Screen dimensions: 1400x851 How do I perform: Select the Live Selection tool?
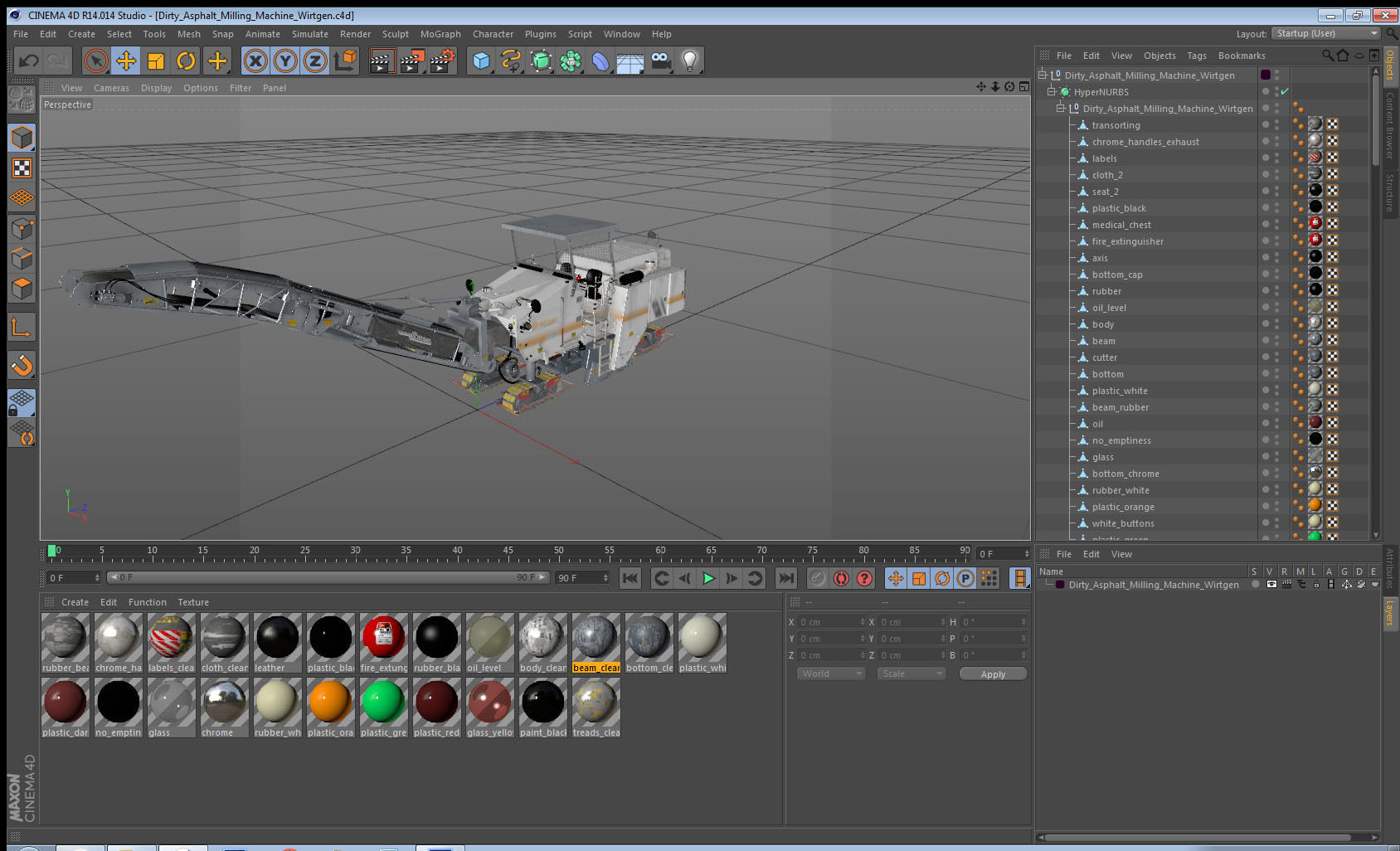pos(96,61)
